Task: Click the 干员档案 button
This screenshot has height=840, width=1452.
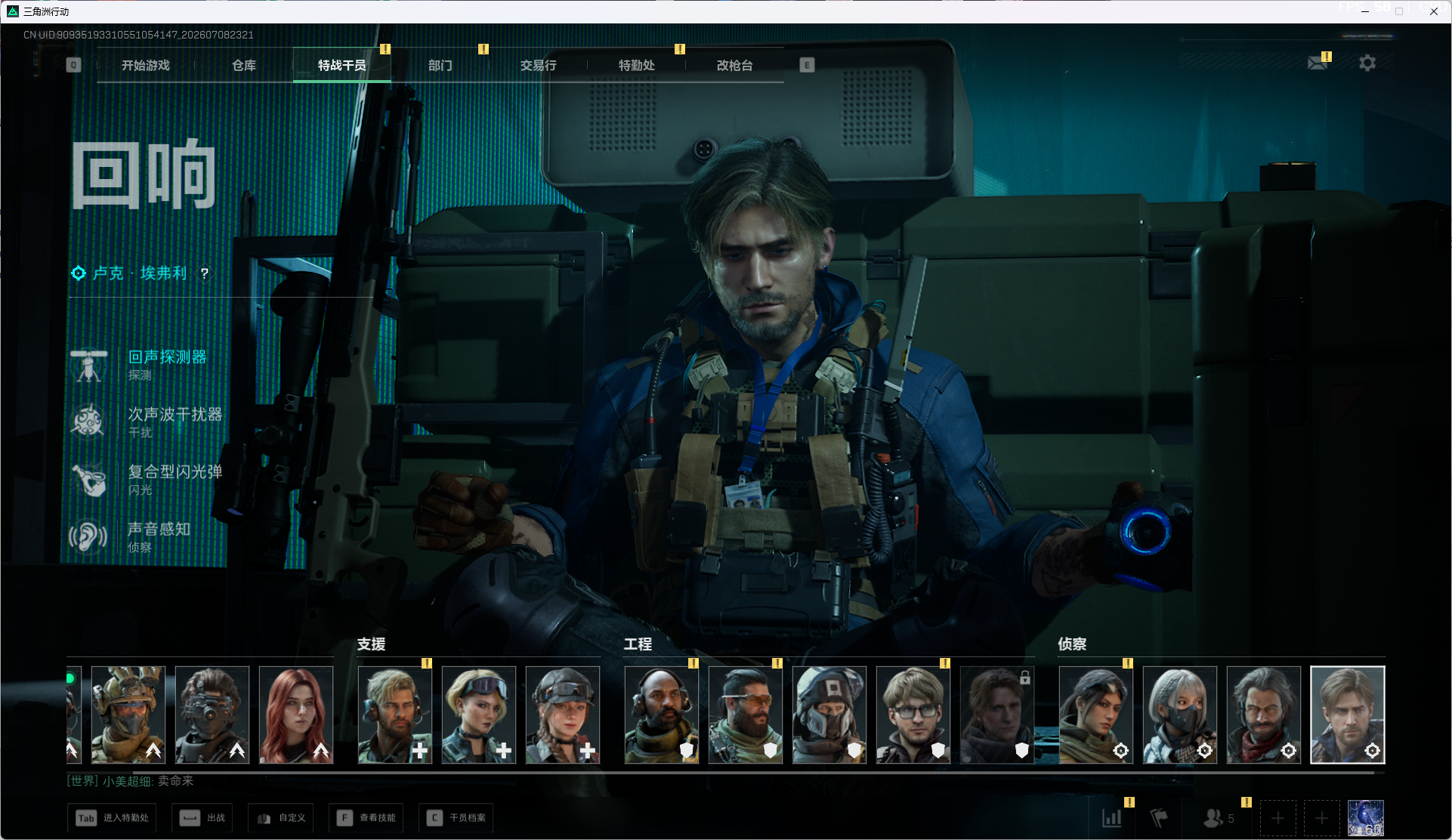Action: (x=456, y=818)
